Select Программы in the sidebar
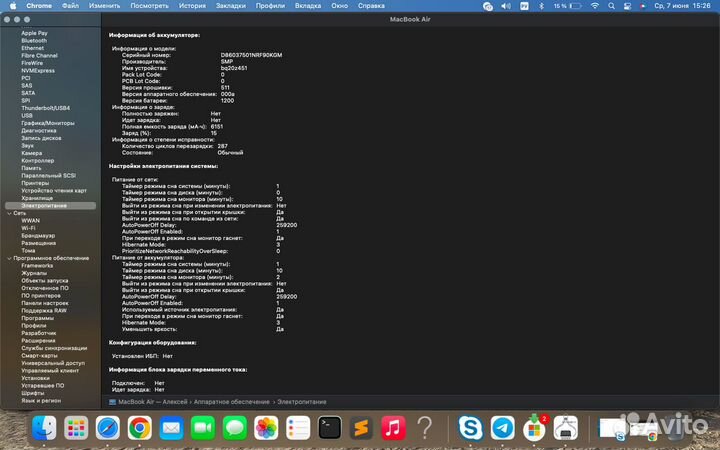The image size is (720, 450). pos(37,318)
